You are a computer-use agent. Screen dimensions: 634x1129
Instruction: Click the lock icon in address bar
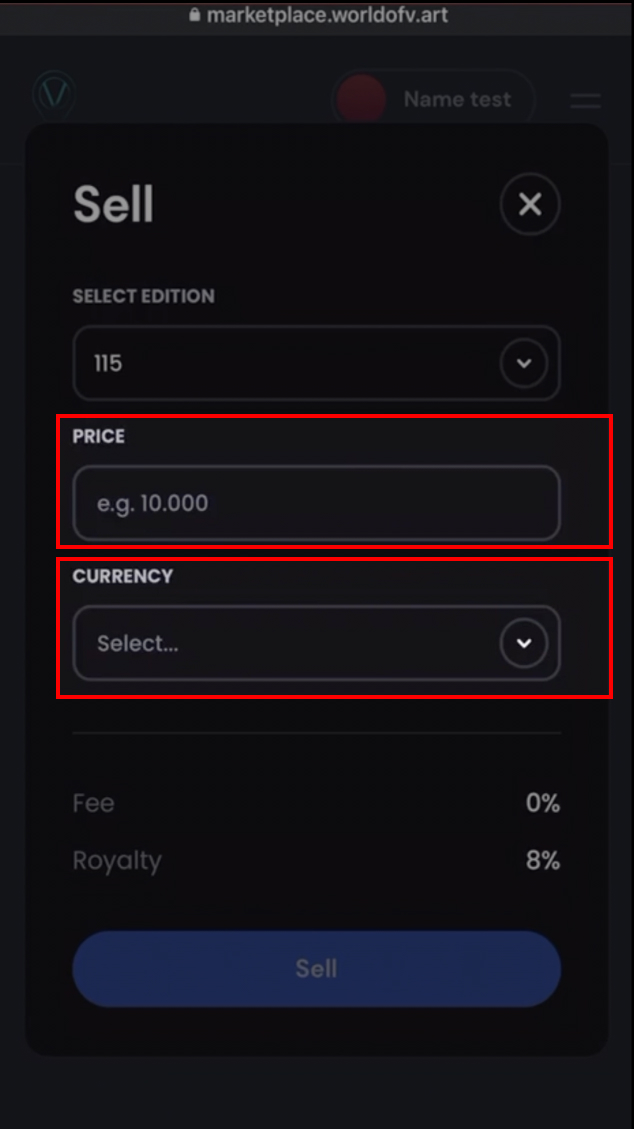(194, 14)
